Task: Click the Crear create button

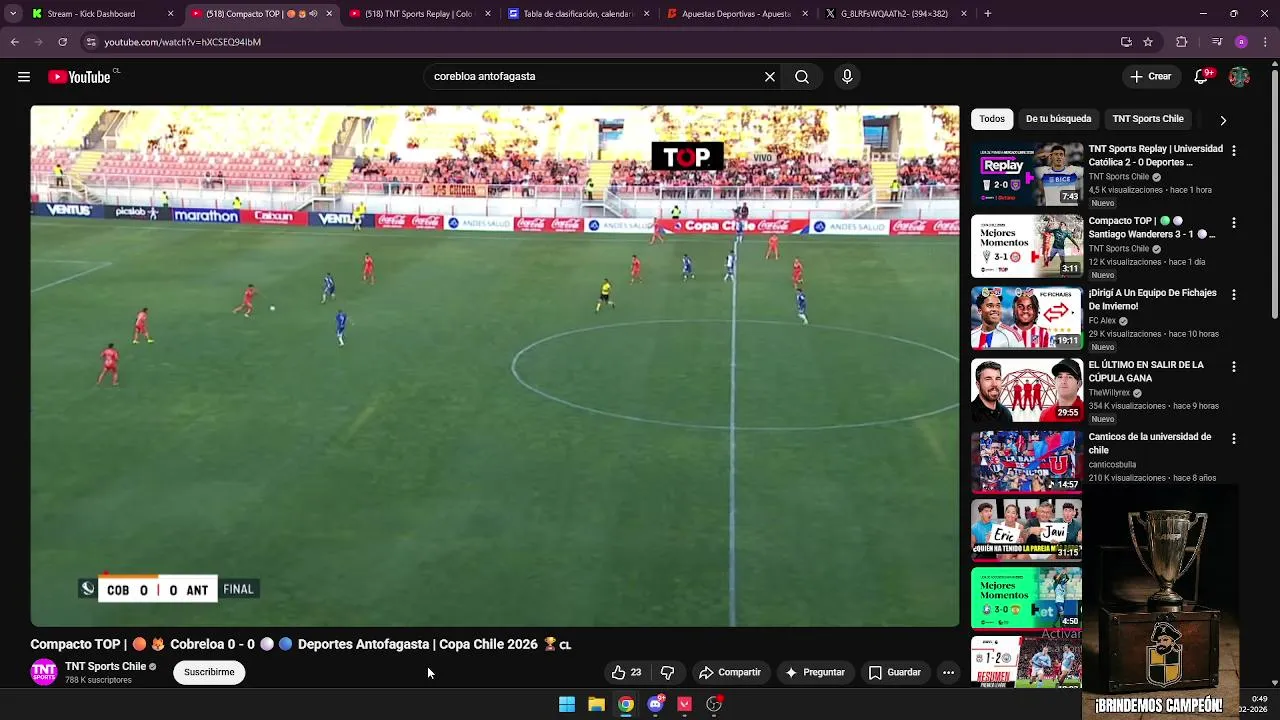Action: pos(1151,77)
